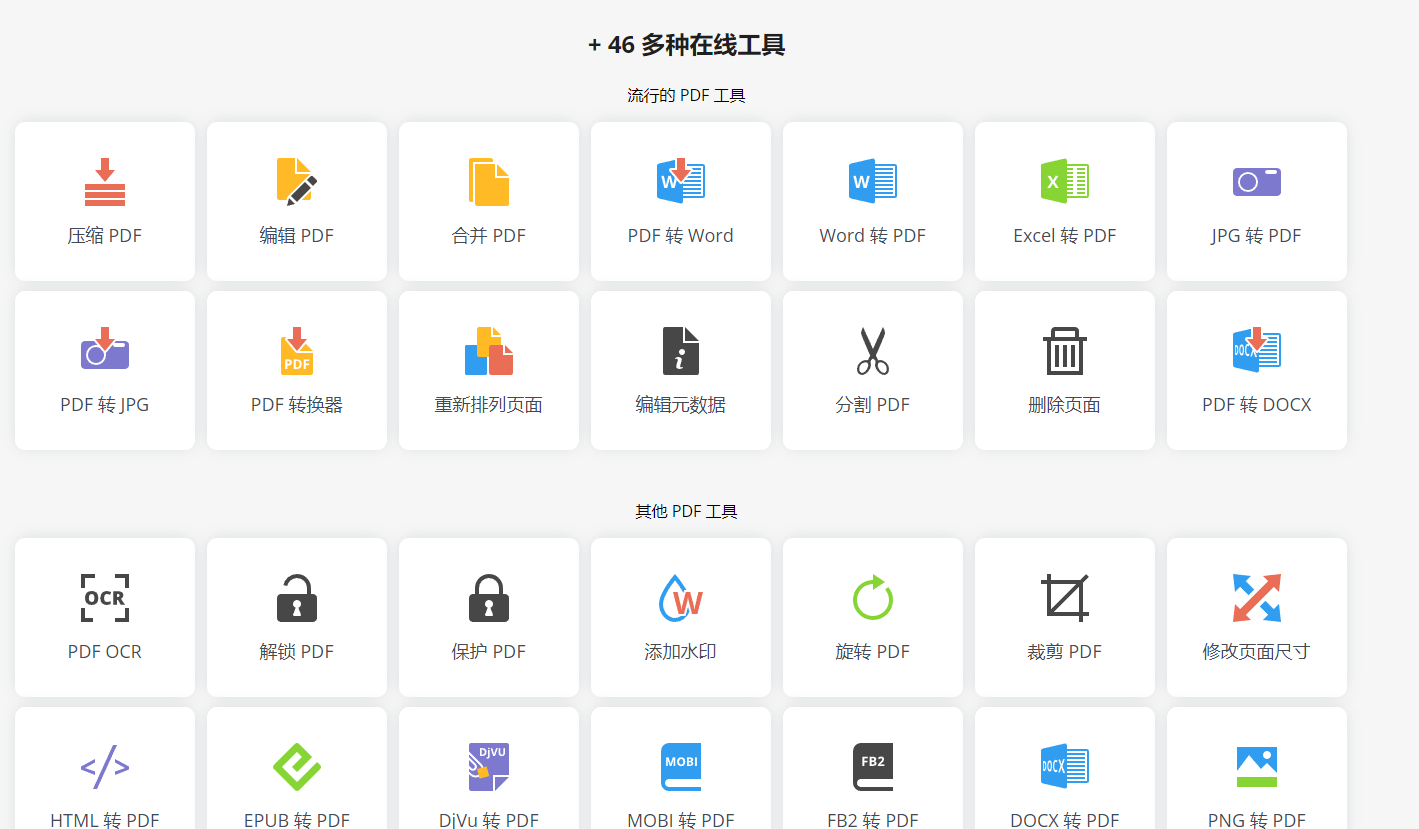Click the trash can icon for 删除页面
Screen dimensions: 1419x829
1064,351
